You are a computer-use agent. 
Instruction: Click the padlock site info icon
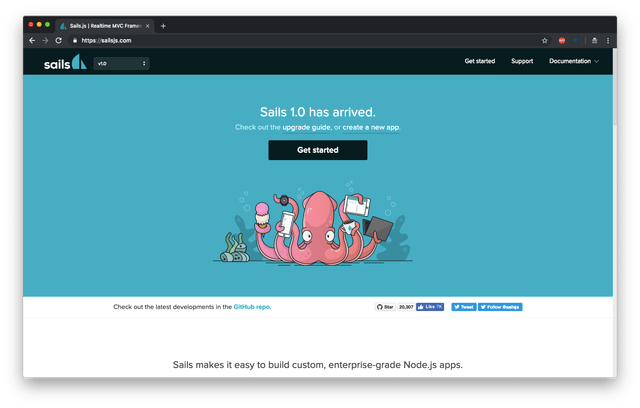click(75, 40)
